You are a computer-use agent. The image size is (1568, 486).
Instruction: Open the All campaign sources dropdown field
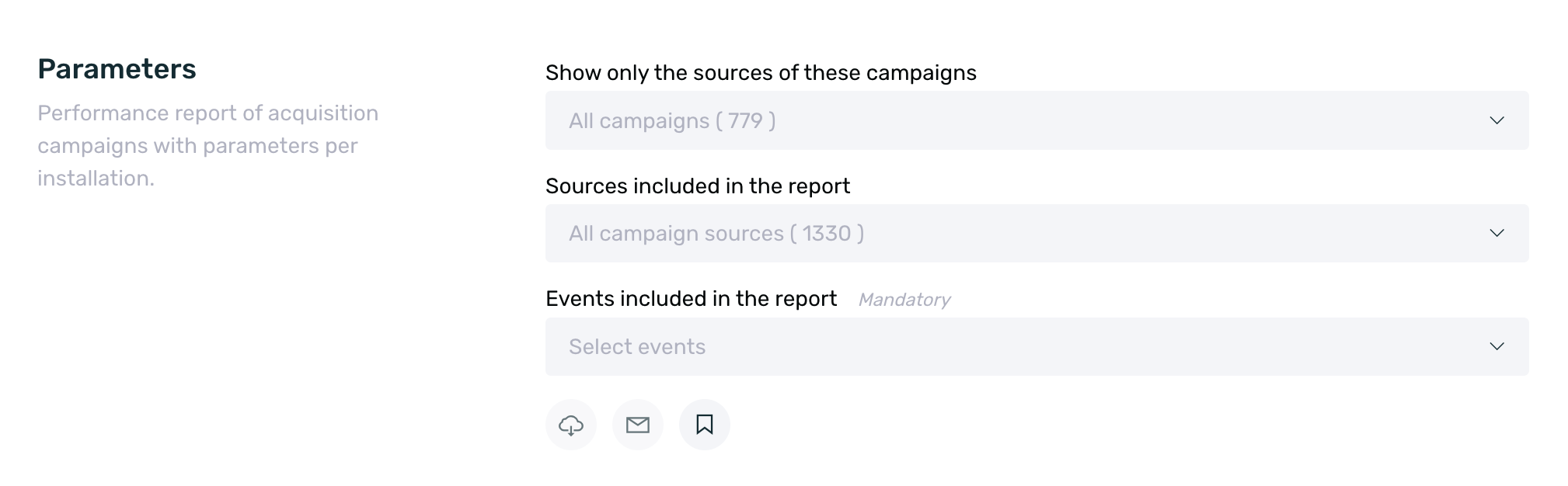(1037, 233)
